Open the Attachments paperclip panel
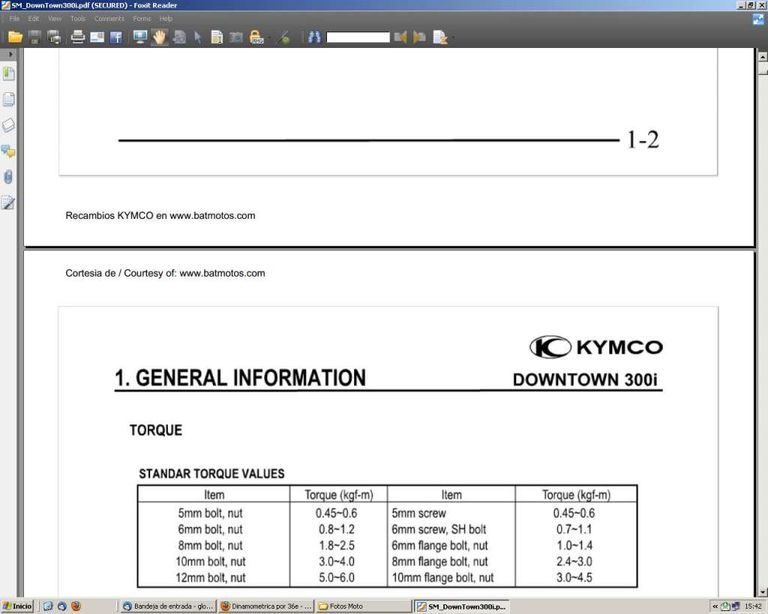The image size is (768, 614). point(9,177)
